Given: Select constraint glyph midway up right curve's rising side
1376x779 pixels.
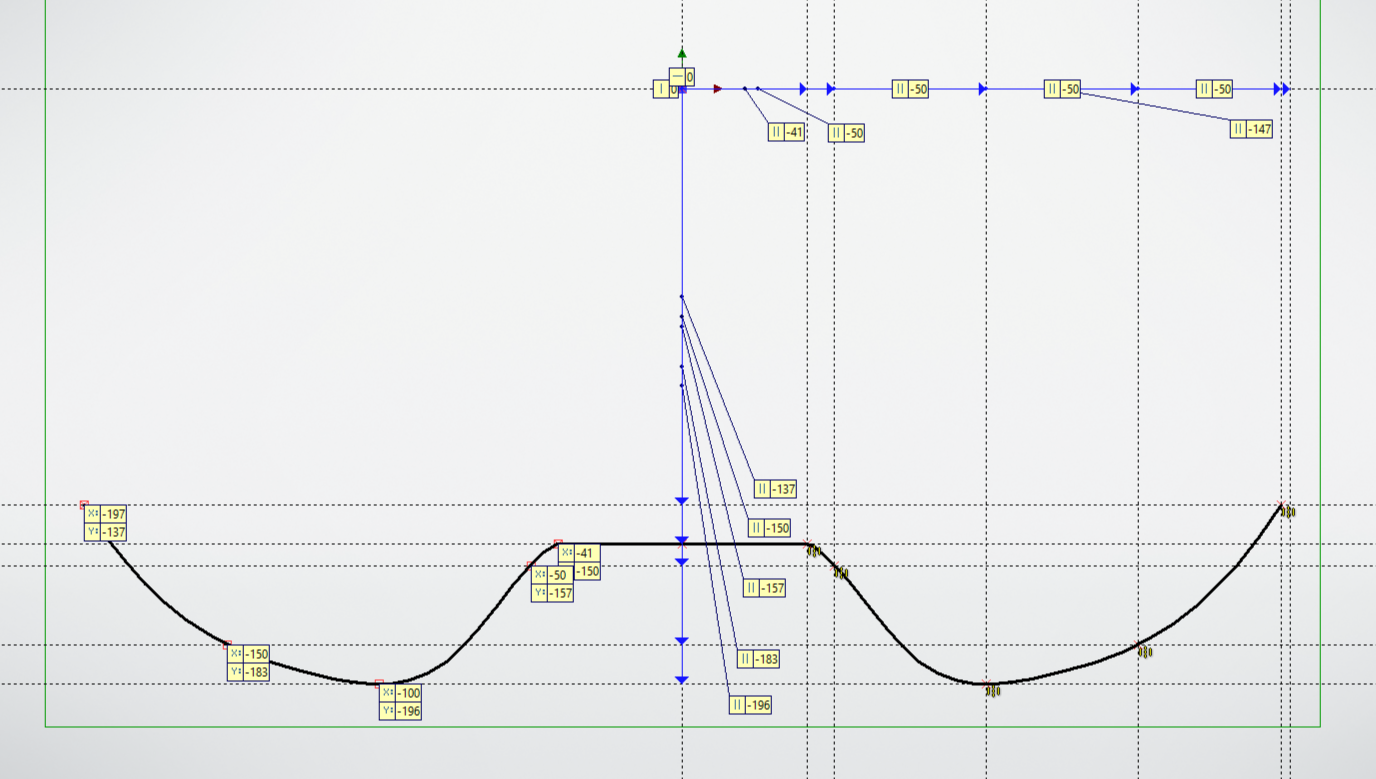Looking at the screenshot, I should coord(1146,652).
